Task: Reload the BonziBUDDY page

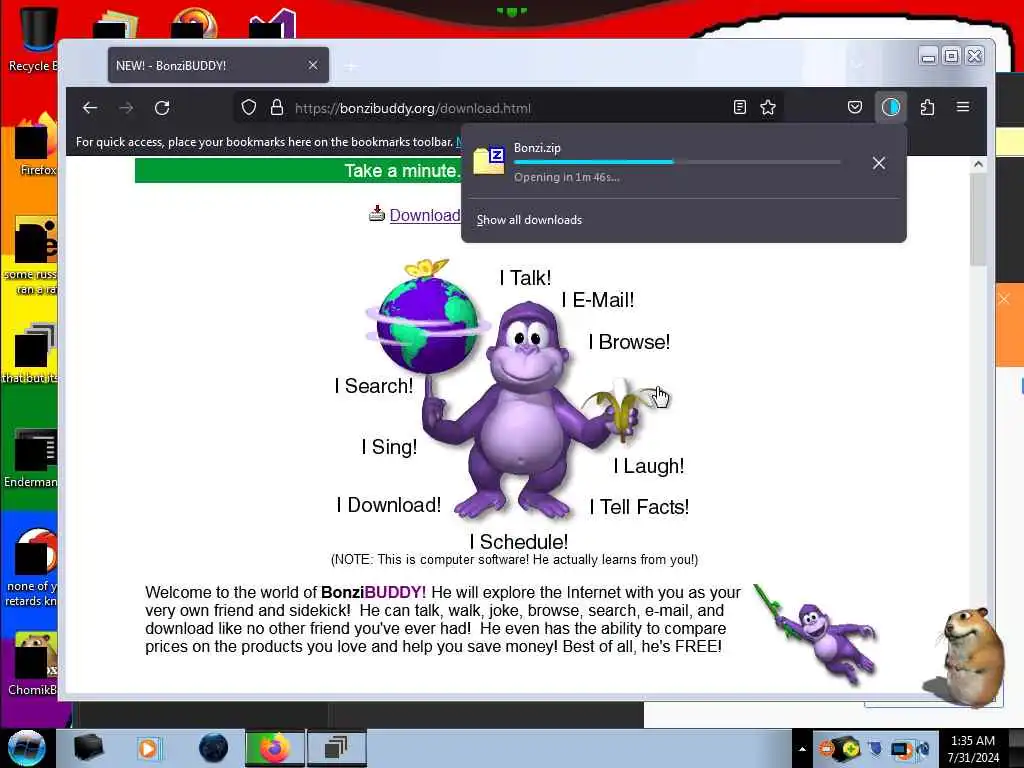Action: [x=162, y=108]
